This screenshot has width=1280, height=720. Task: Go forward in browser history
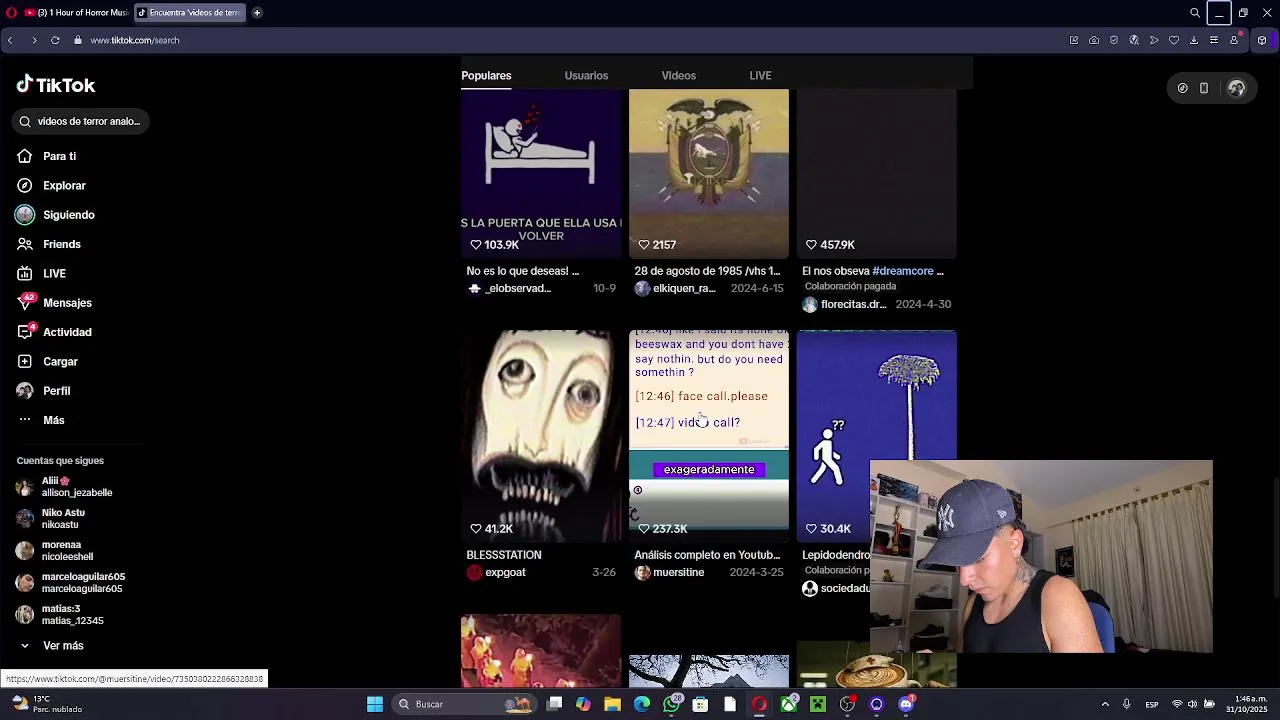(34, 40)
